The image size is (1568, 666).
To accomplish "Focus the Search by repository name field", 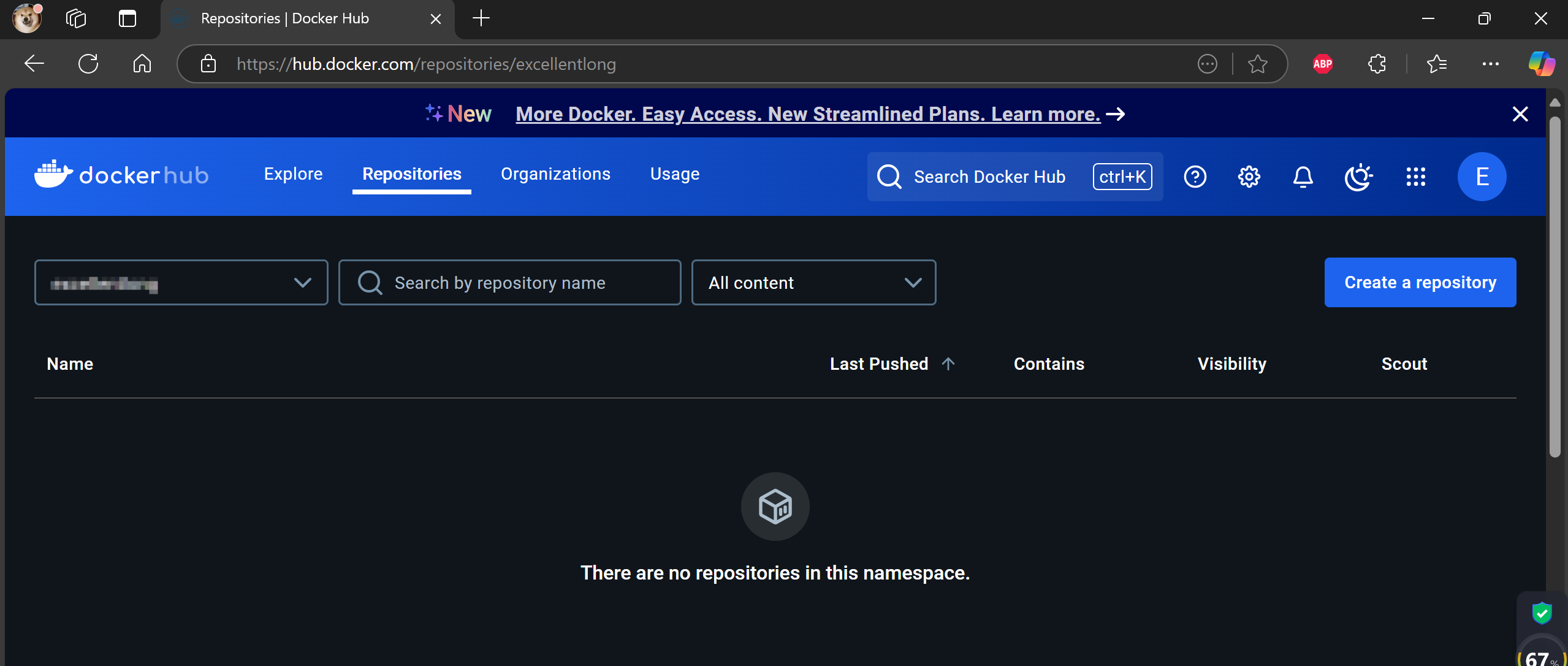I will tap(510, 283).
